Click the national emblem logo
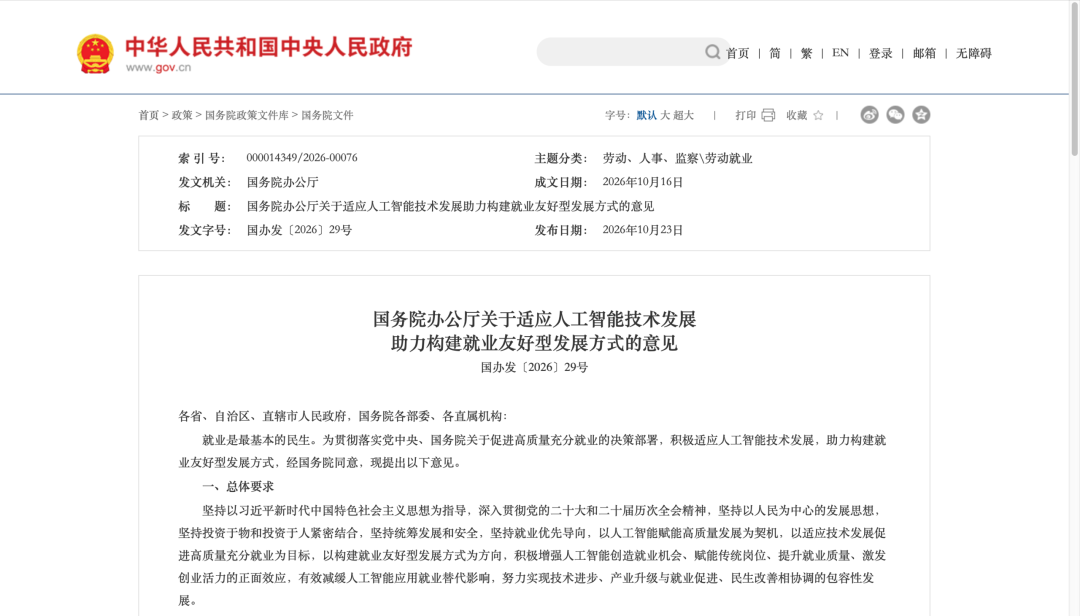The image size is (1080, 616). [x=95, y=54]
